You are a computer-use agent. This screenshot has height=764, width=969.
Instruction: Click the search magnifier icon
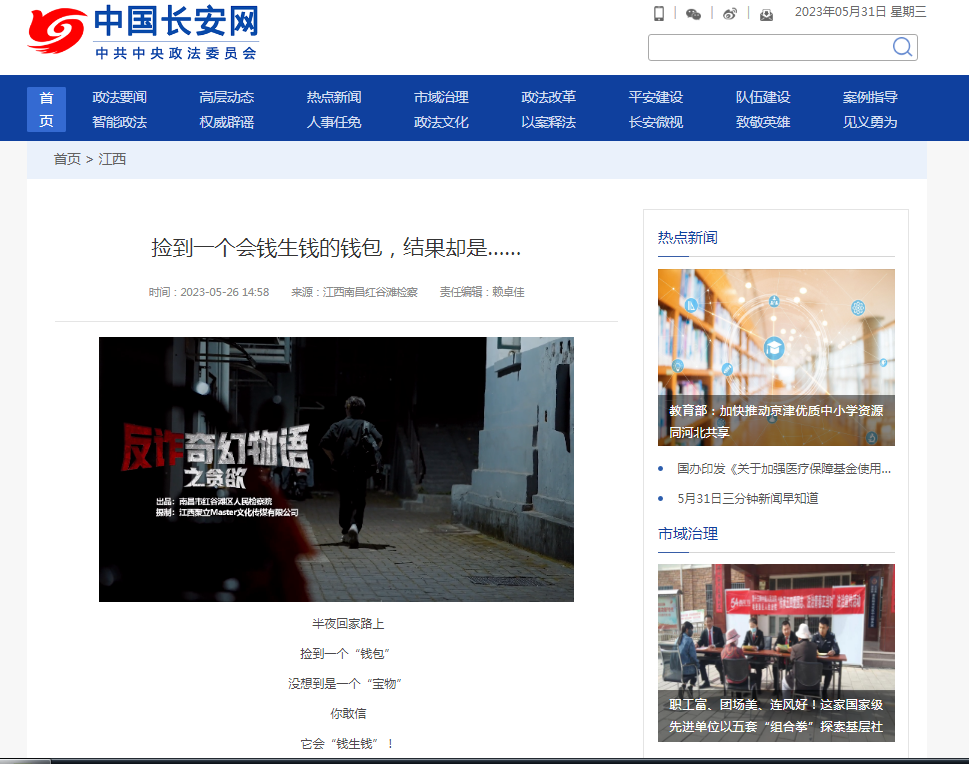902,47
